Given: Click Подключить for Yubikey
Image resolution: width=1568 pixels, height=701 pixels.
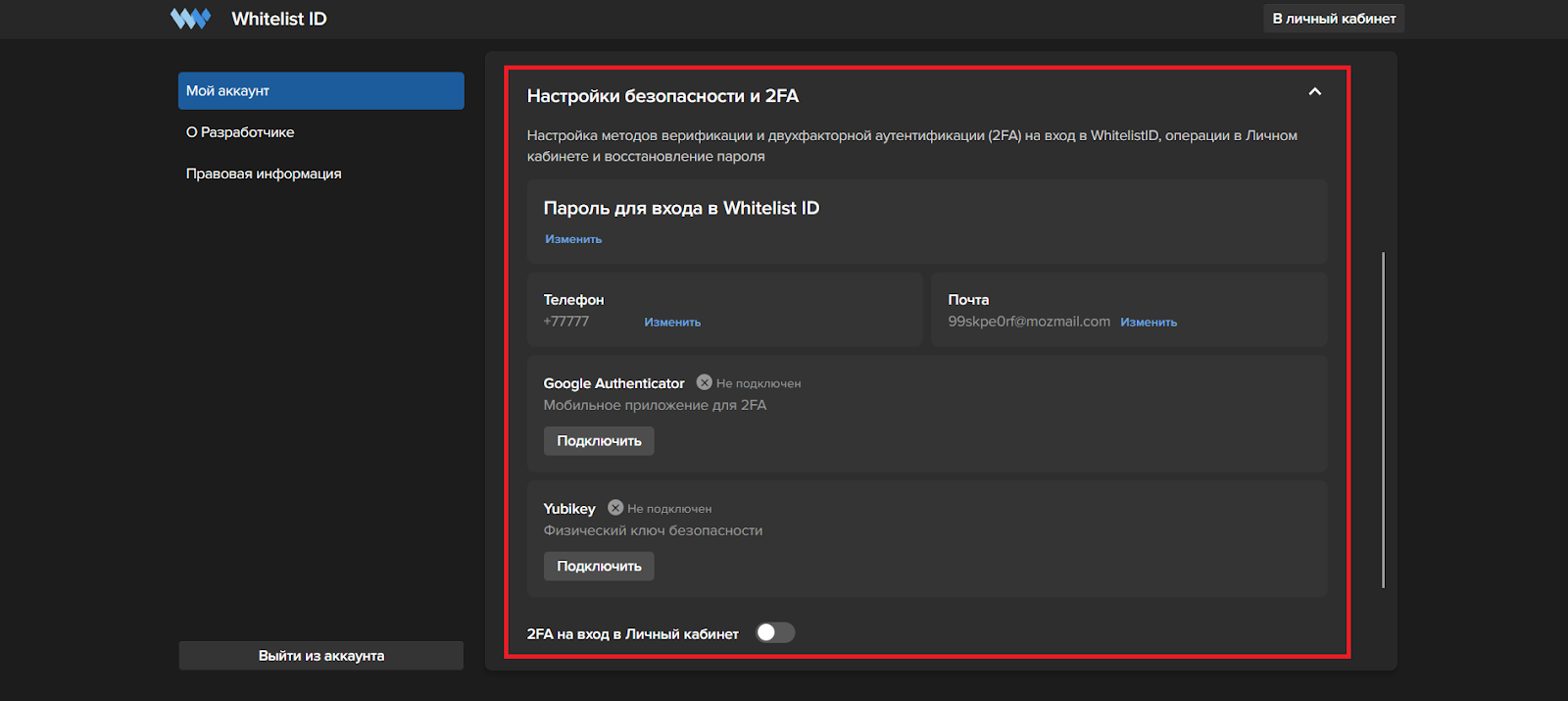Looking at the screenshot, I should pyautogui.click(x=599, y=566).
